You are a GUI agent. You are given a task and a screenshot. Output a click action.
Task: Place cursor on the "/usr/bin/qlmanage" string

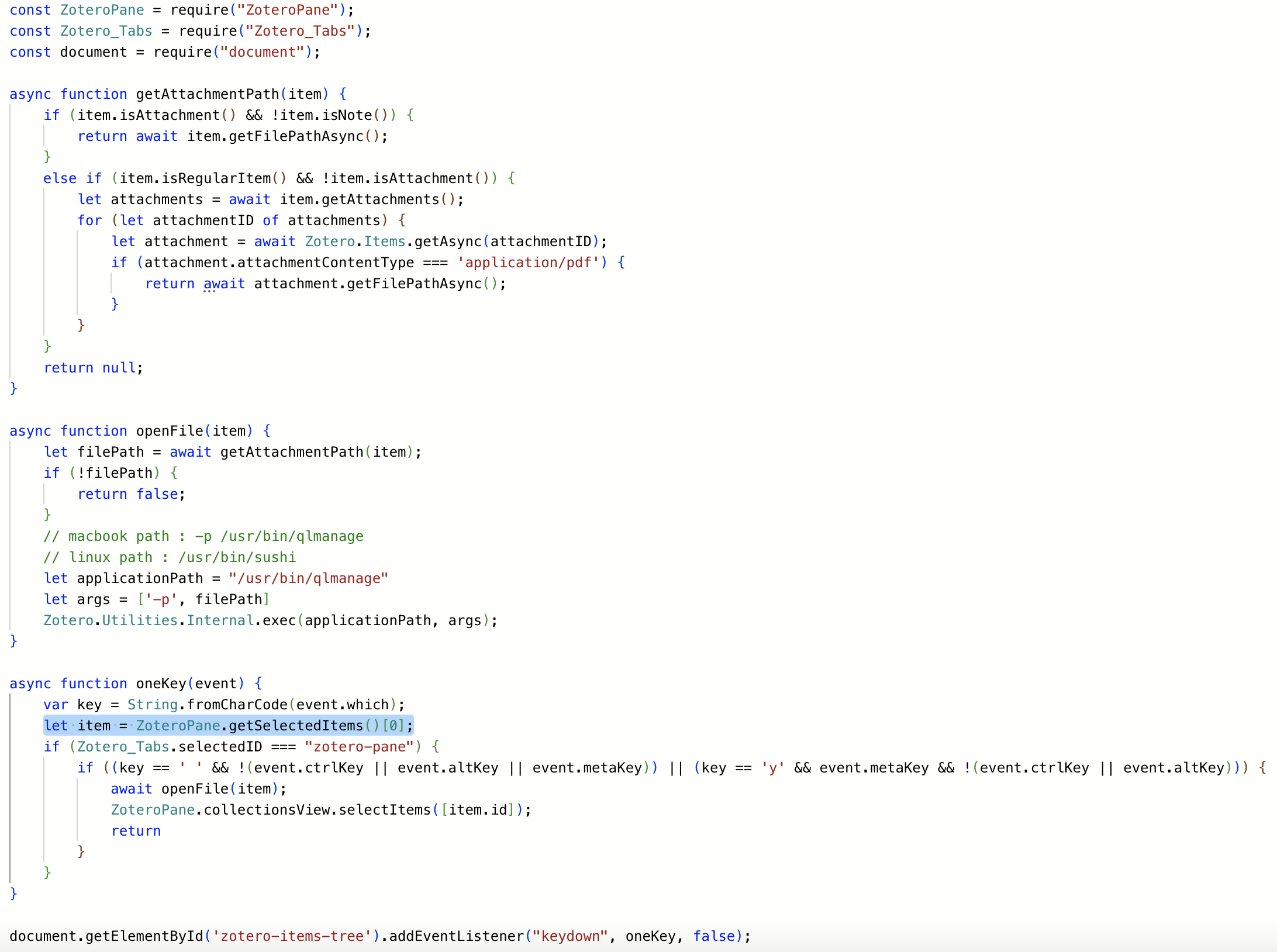[308, 578]
